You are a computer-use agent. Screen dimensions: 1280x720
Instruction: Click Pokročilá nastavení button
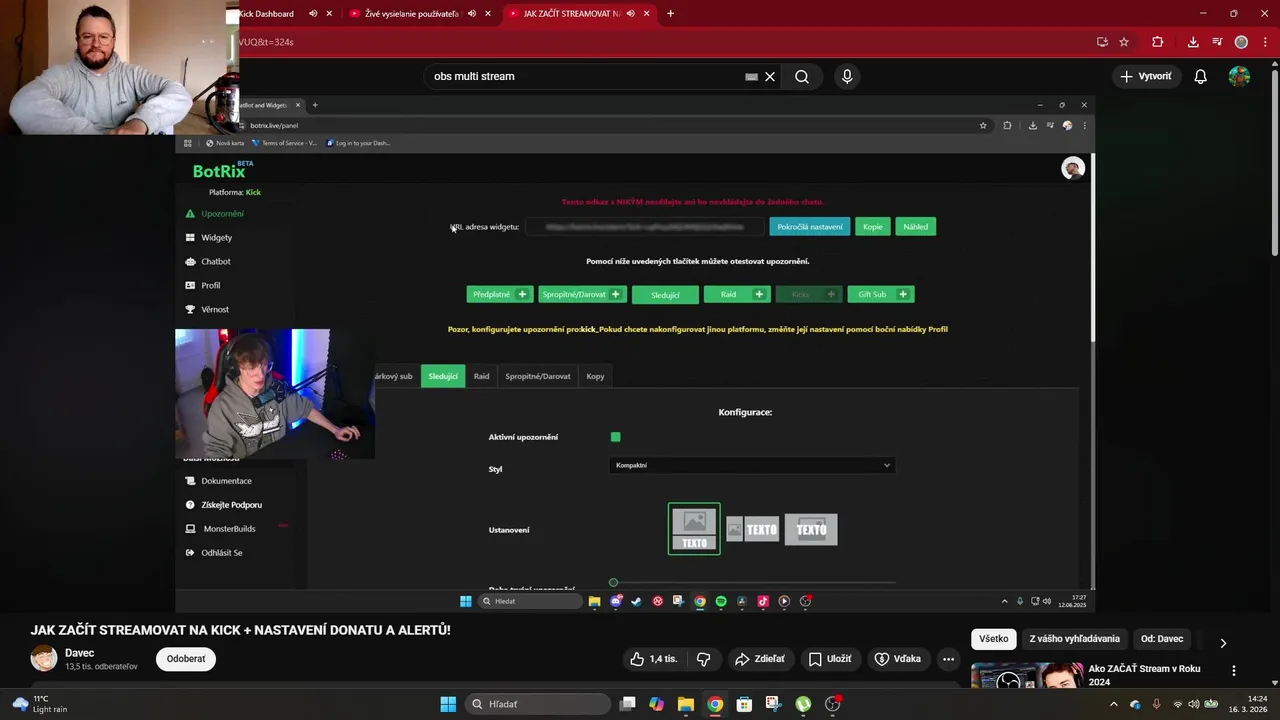point(810,227)
